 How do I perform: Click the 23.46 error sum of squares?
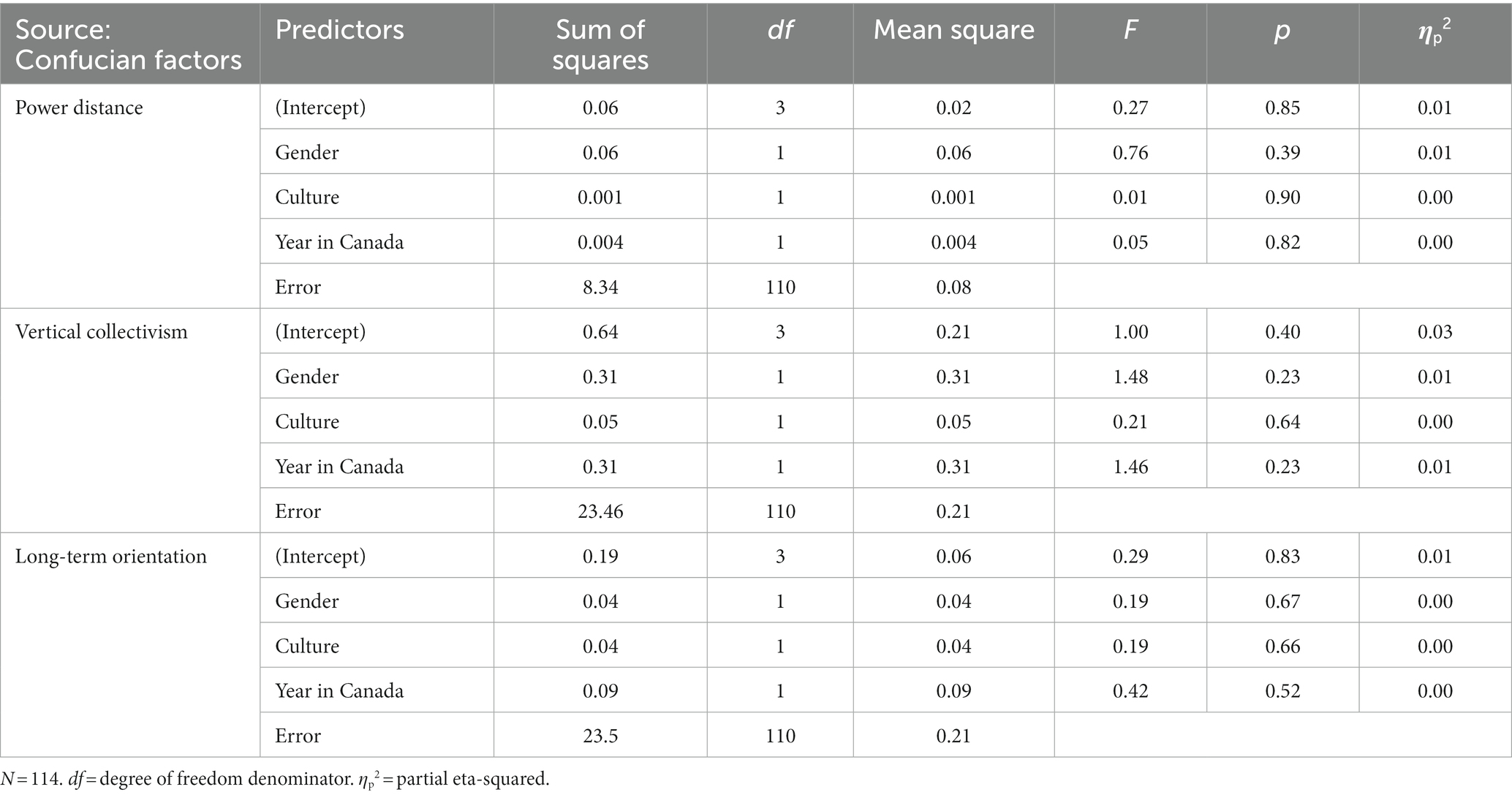[600, 511]
